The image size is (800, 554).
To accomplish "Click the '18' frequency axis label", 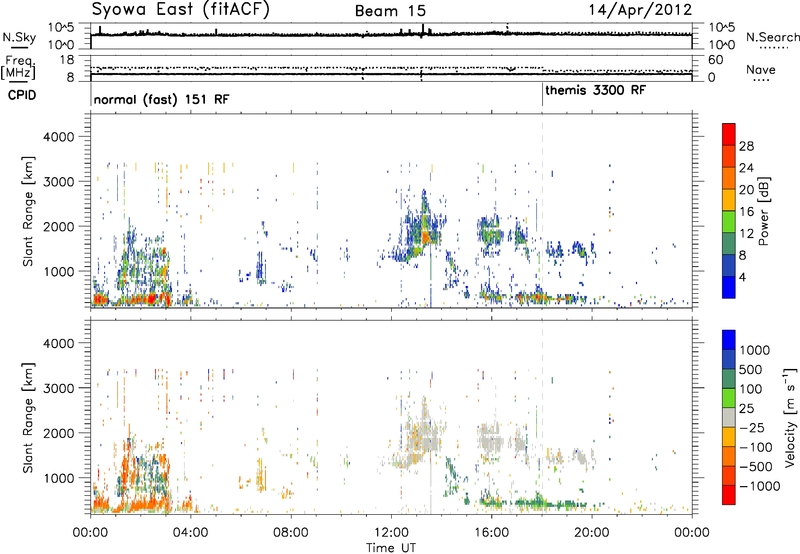I will click(67, 60).
